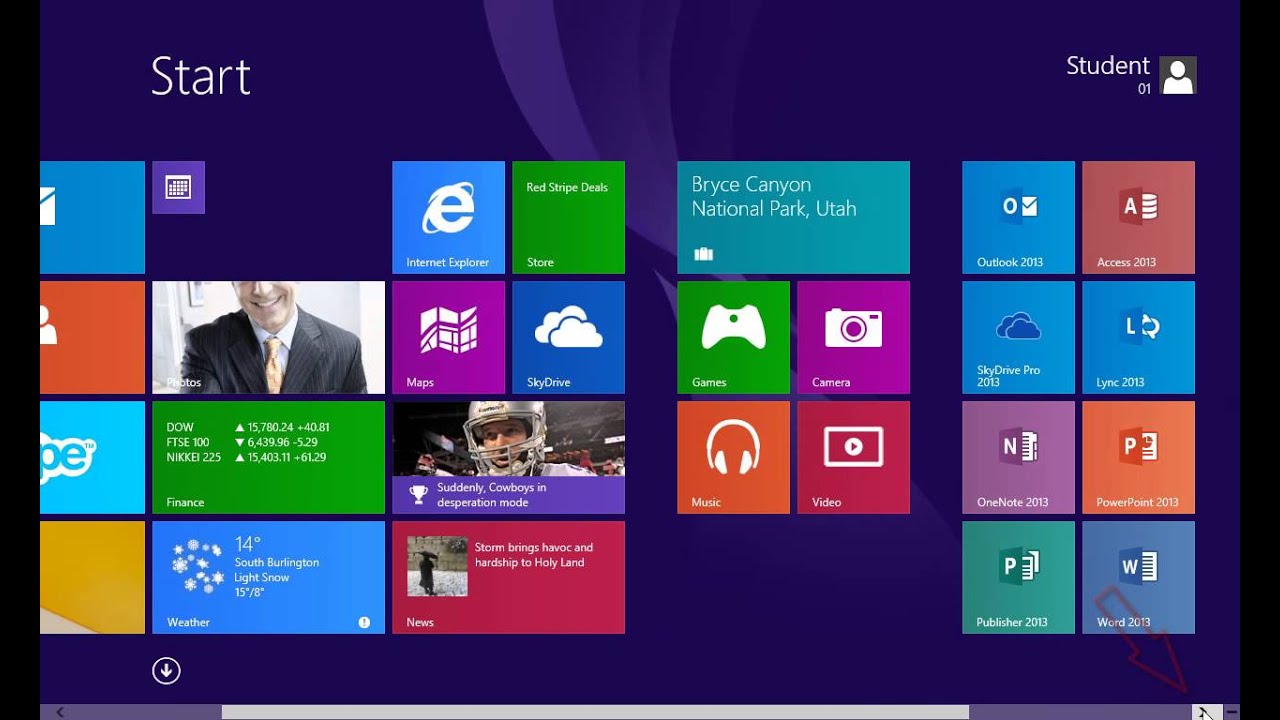Open the Student user account menu

click(x=1131, y=75)
